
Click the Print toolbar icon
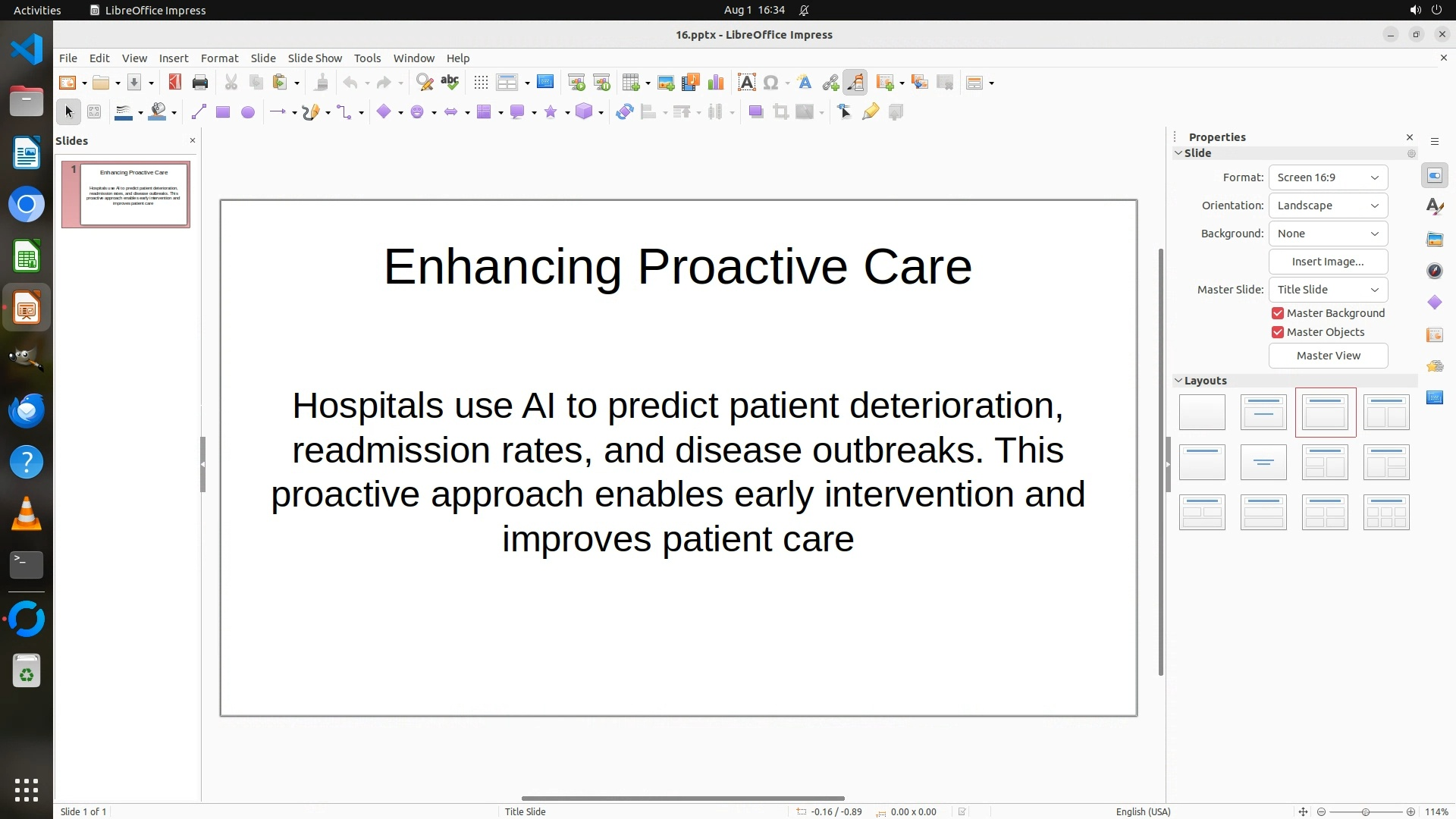click(200, 83)
